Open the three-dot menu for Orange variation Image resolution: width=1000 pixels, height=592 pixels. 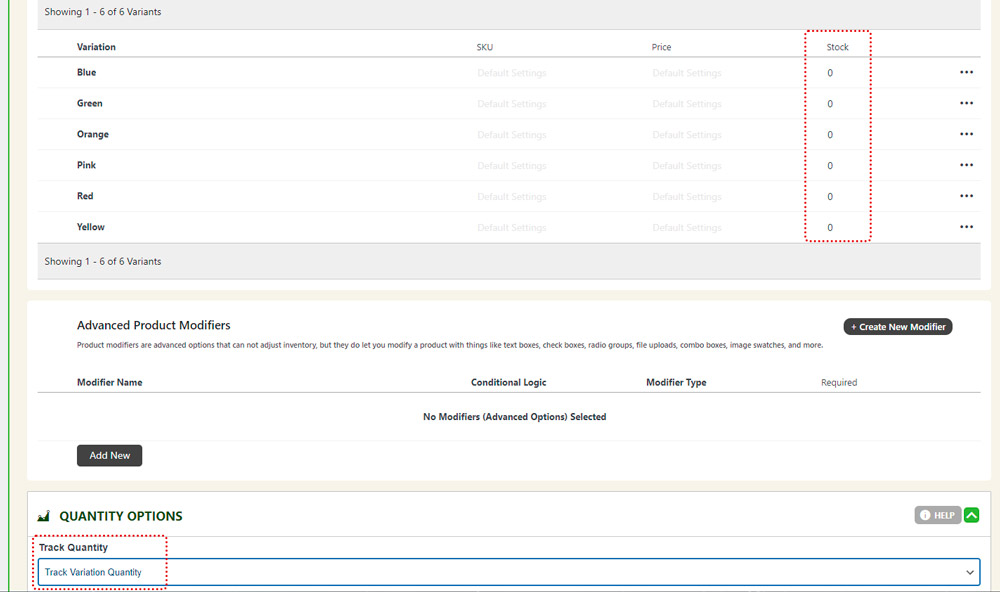(966, 135)
